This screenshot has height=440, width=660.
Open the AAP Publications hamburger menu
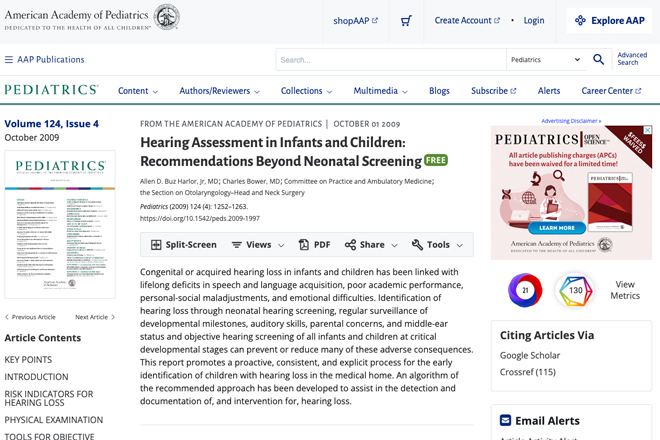click(x=44, y=59)
